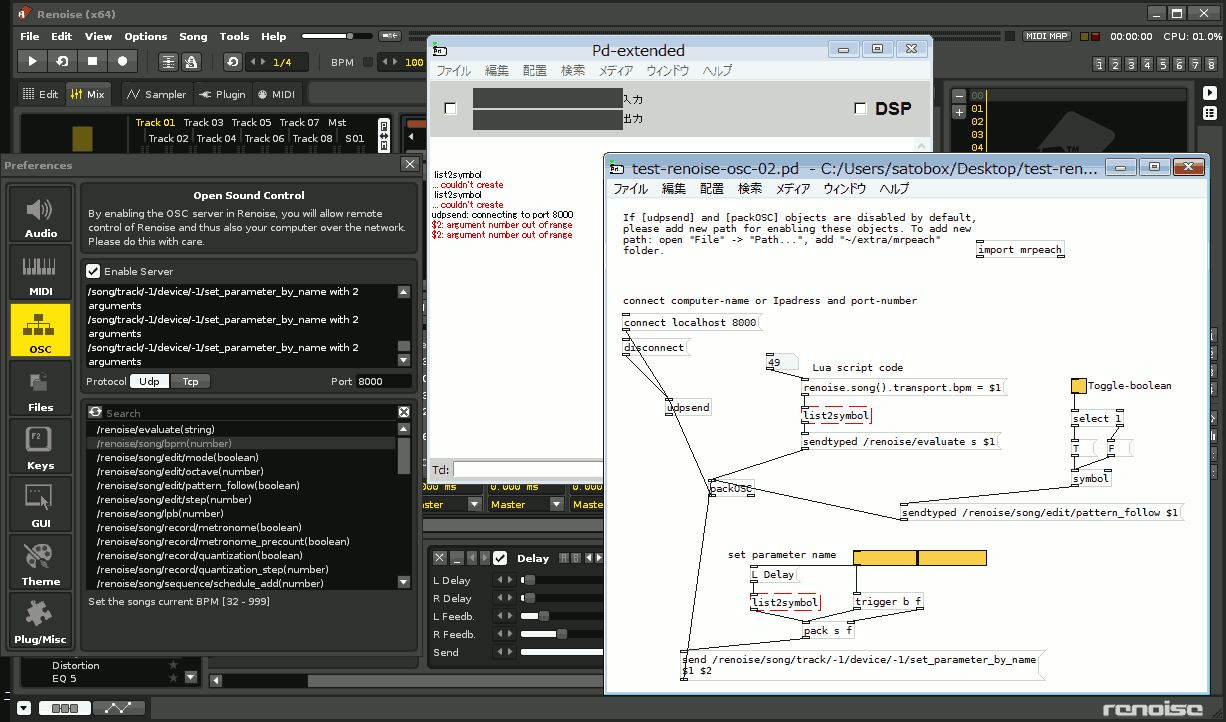
Task: Stop playback in the Renoise transport
Action: coord(92,61)
